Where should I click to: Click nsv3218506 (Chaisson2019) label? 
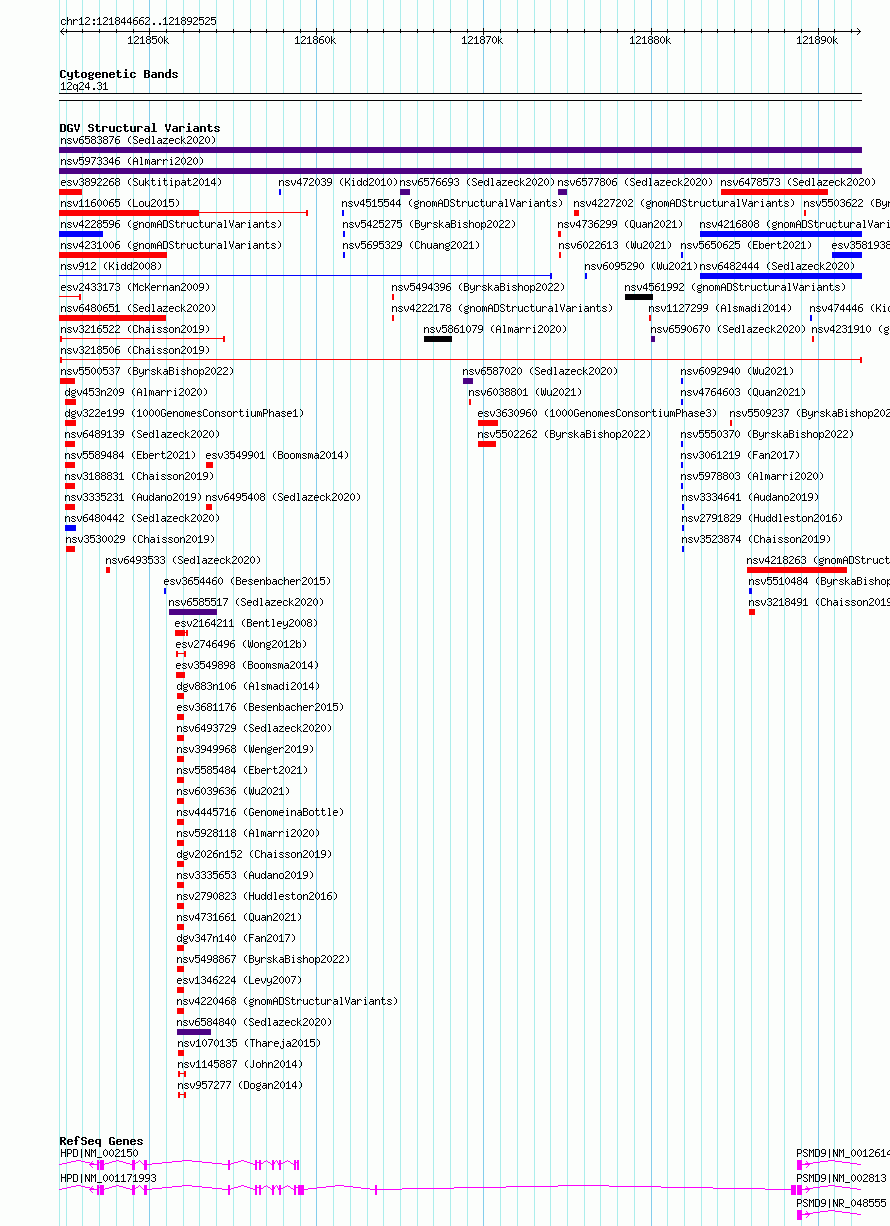click(135, 350)
